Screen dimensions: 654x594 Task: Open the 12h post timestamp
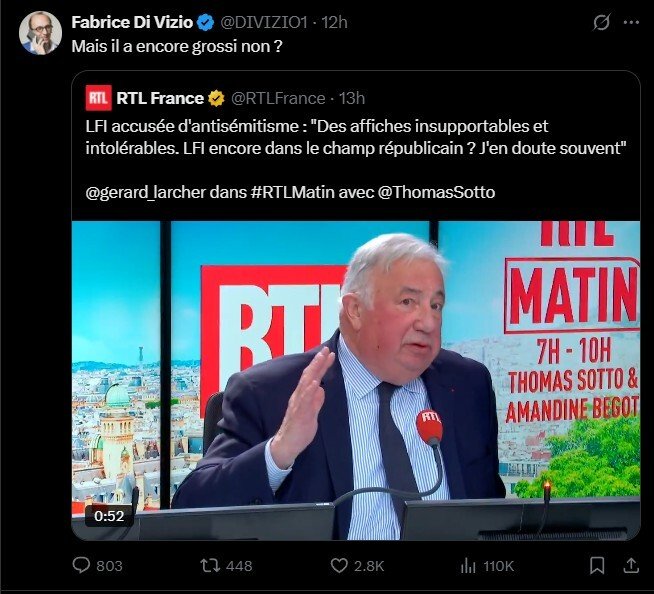[332, 21]
